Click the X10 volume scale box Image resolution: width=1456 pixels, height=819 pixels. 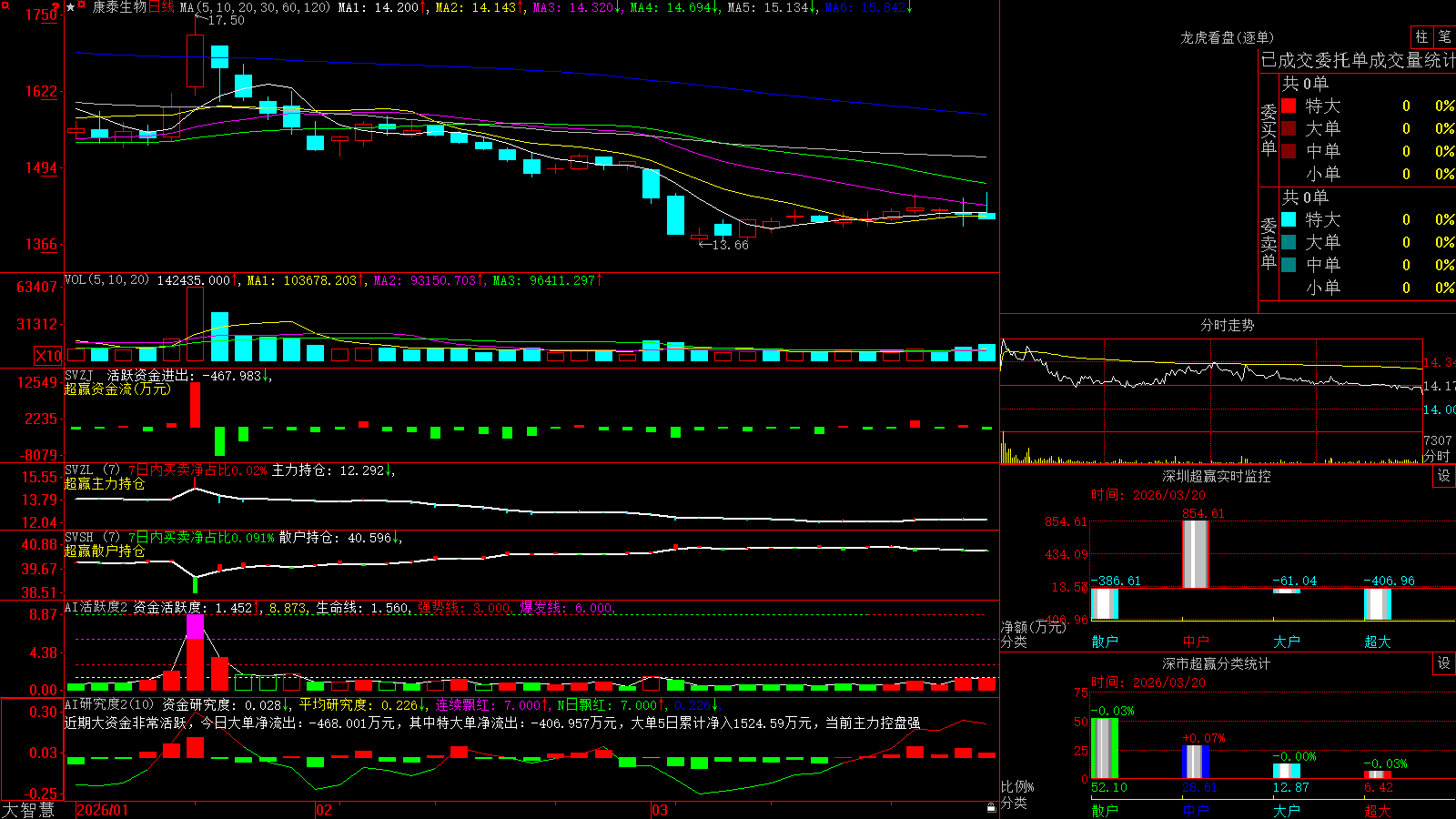[48, 356]
